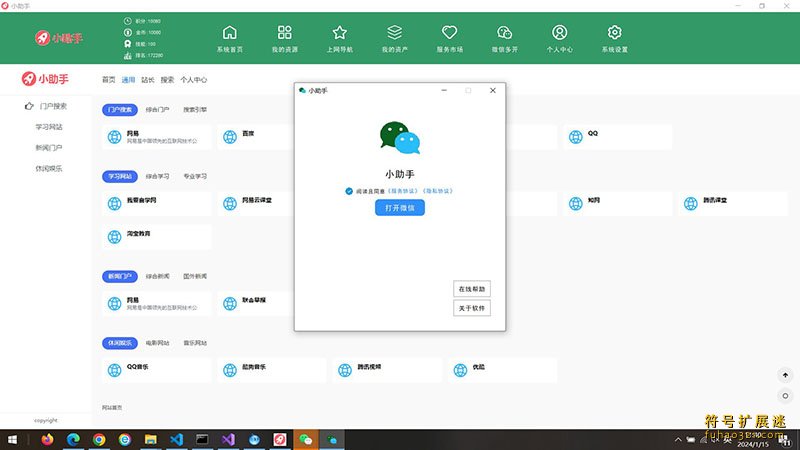
Task: Open the 关于软件 button
Action: click(x=472, y=308)
